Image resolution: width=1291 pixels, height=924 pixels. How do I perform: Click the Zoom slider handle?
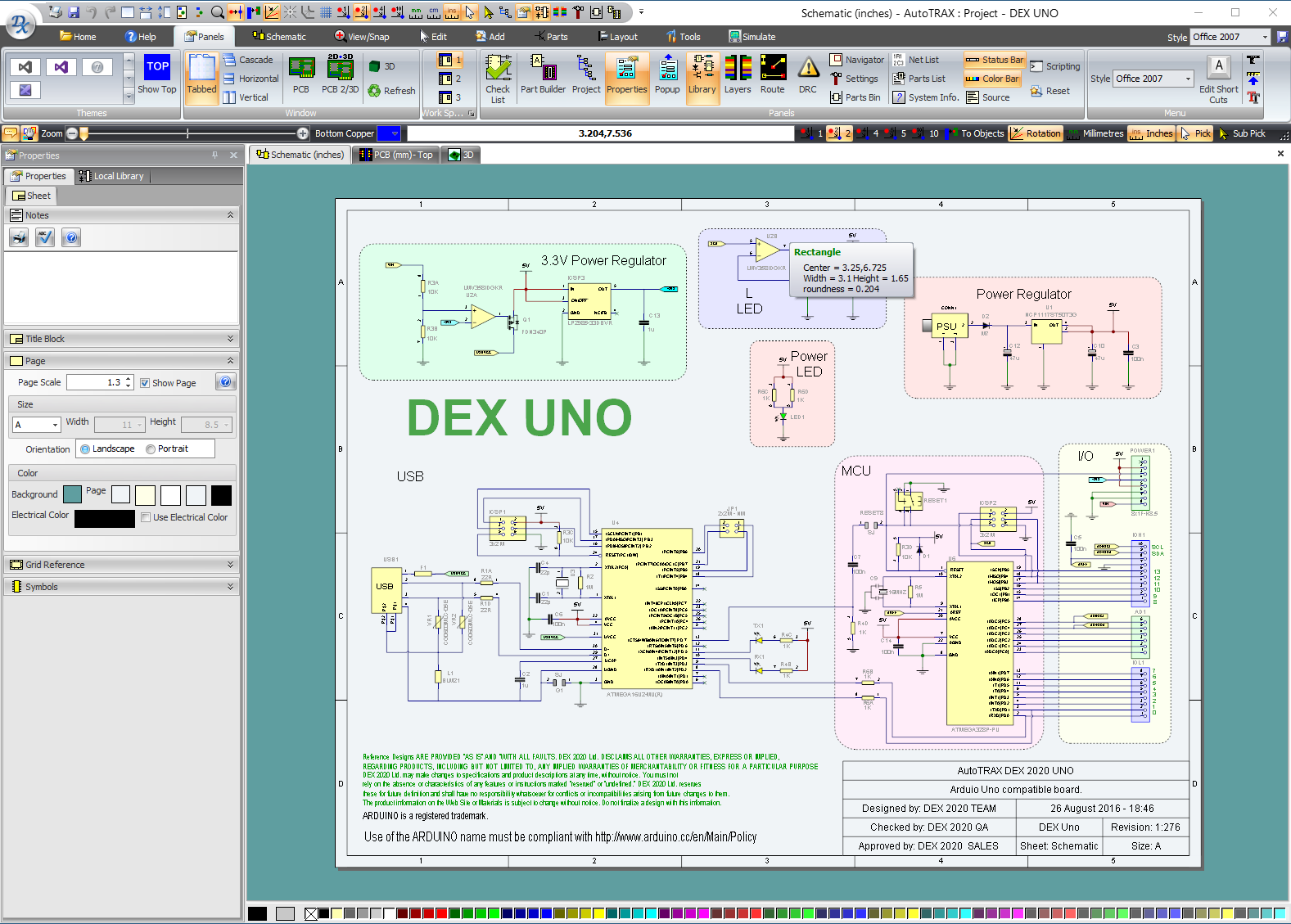click(83, 133)
